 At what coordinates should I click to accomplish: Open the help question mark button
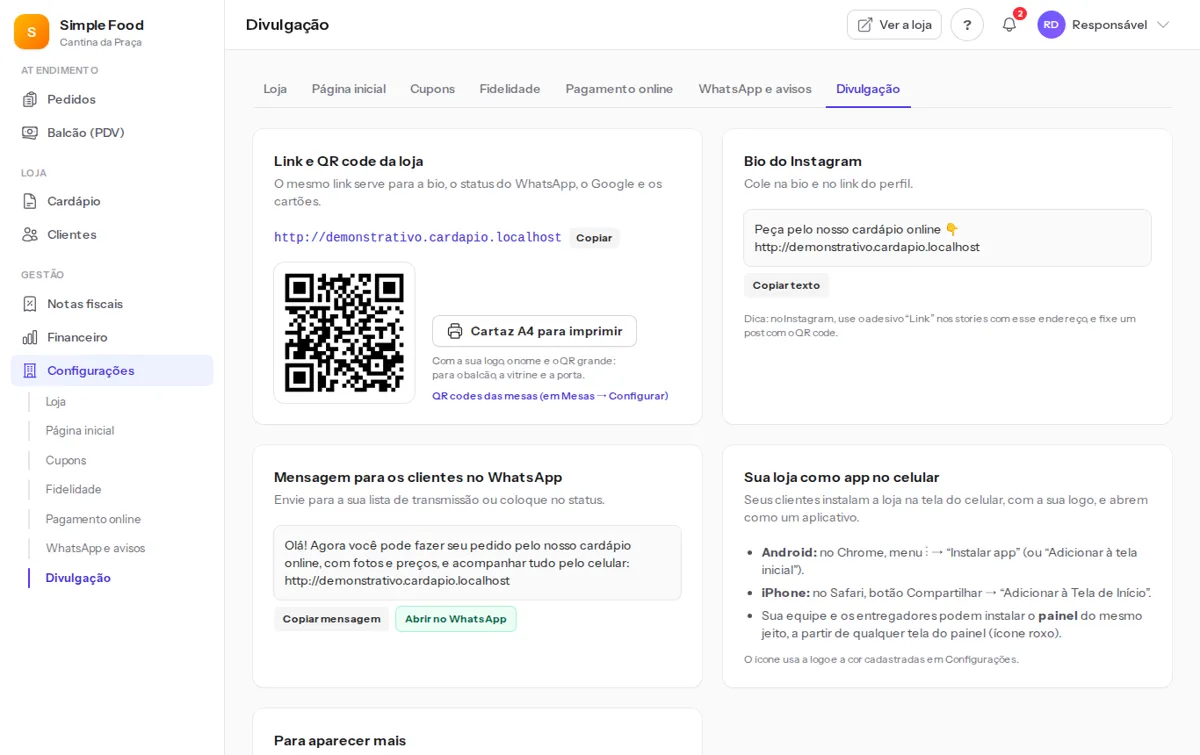[967, 25]
